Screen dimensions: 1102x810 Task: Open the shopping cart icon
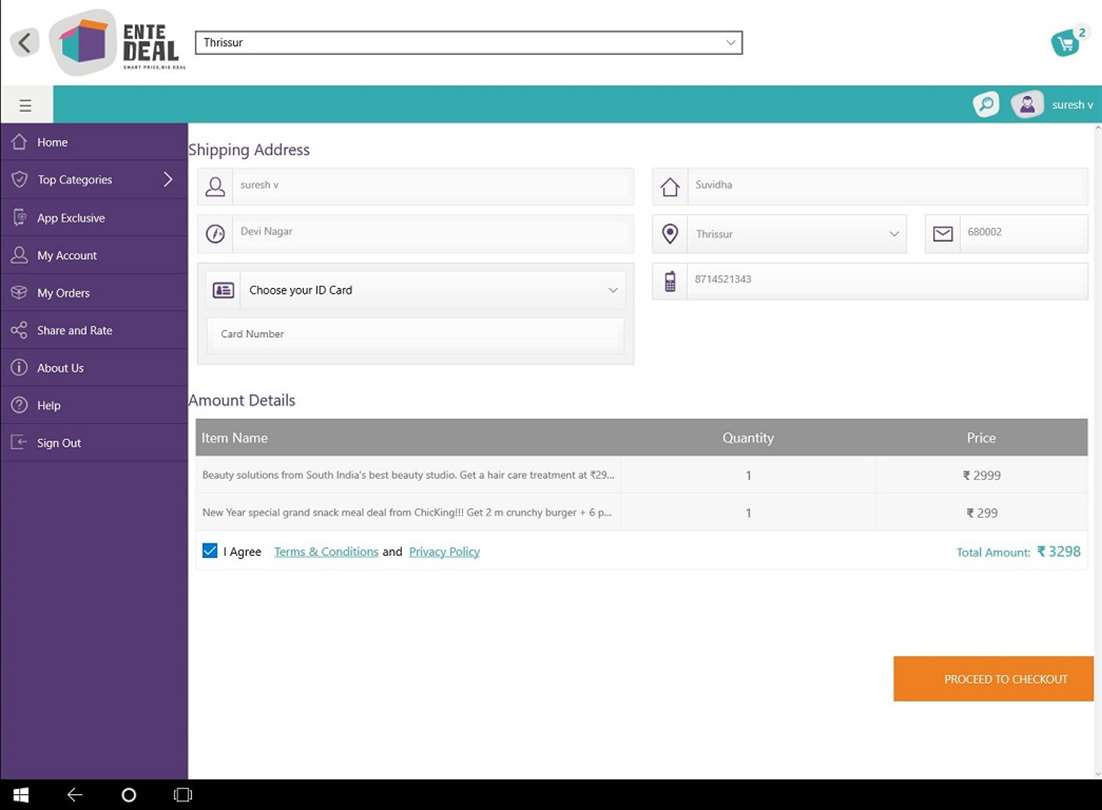click(x=1067, y=43)
